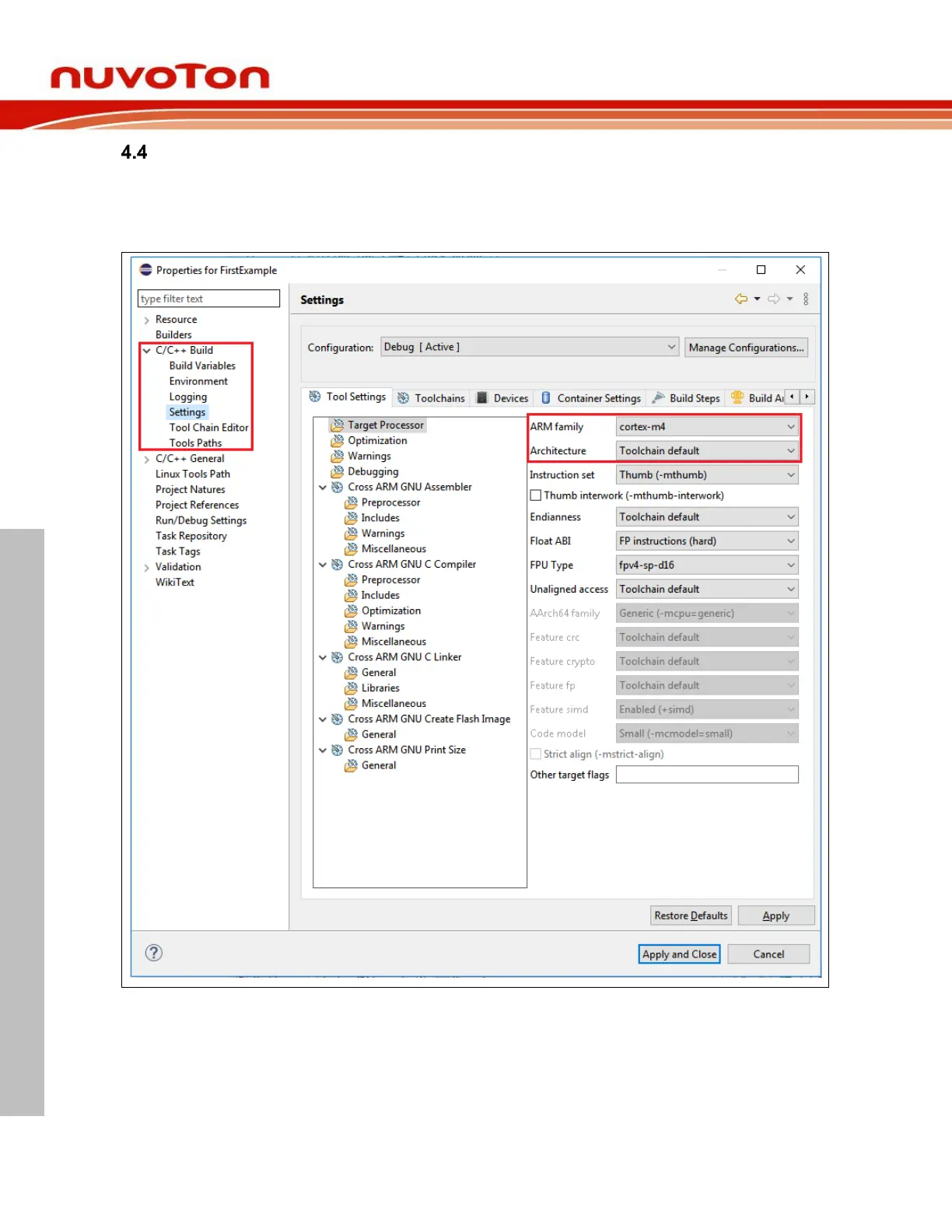Viewport: 952px width, 1232px height.
Task: Select Run/Debug Settings item
Action: click(201, 520)
